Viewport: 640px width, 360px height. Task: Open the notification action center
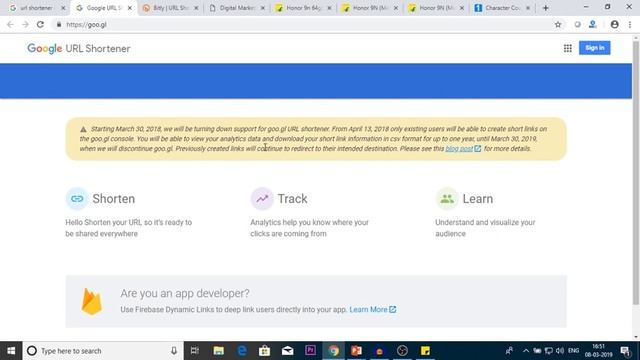pyautogui.click(x=625, y=351)
